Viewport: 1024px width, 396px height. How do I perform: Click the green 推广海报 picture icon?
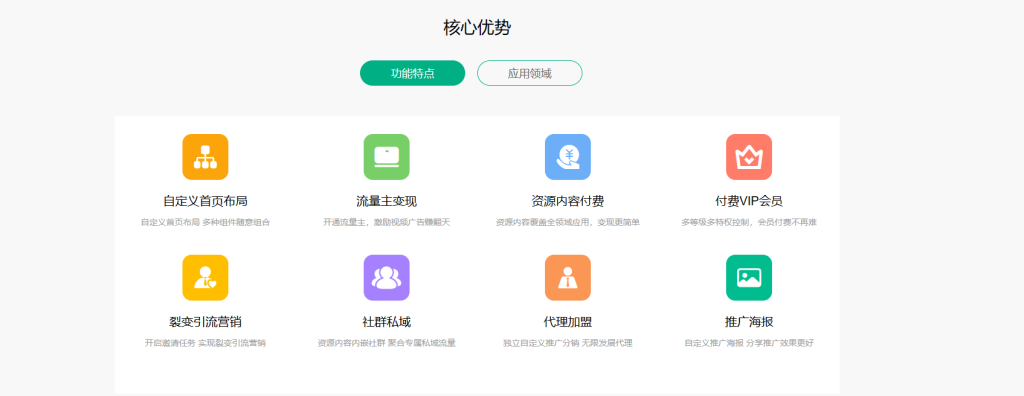(x=749, y=278)
